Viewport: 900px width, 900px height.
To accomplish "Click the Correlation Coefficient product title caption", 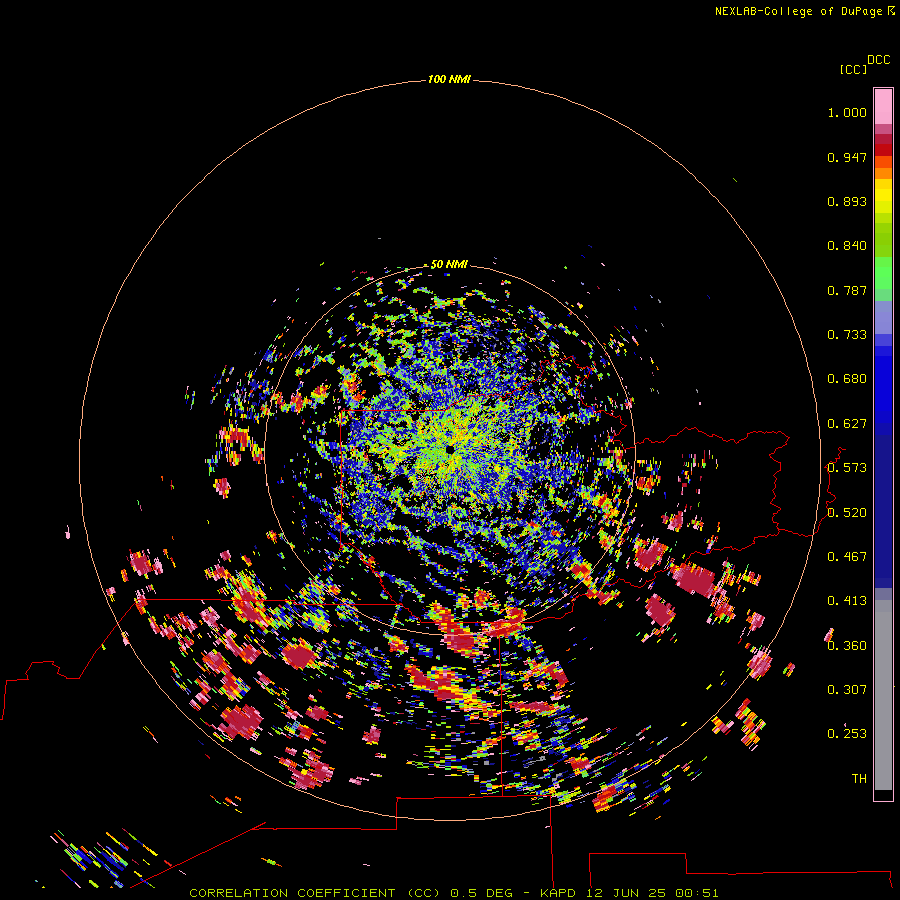I will point(454,893).
